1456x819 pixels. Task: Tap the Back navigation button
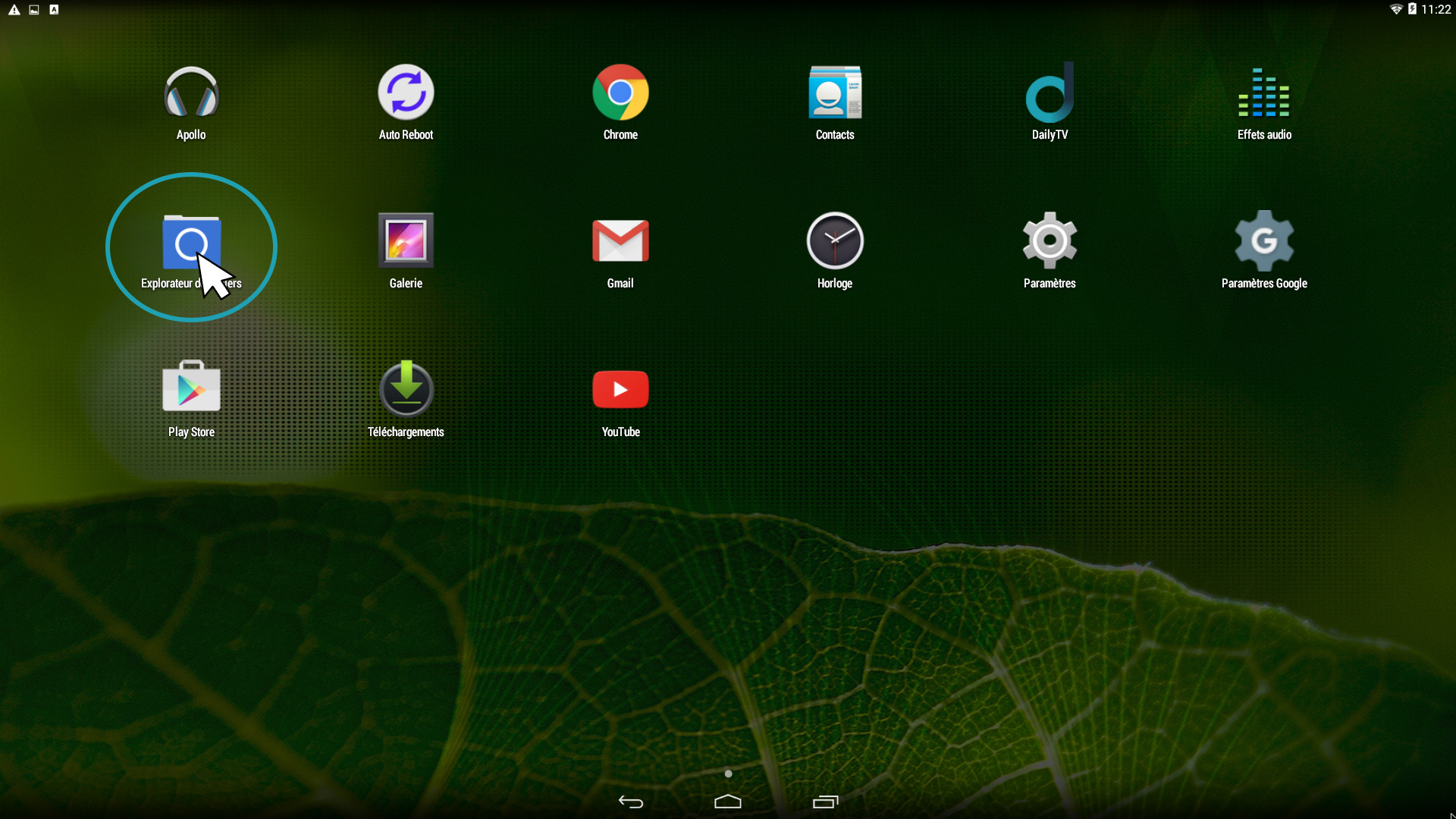pos(630,802)
